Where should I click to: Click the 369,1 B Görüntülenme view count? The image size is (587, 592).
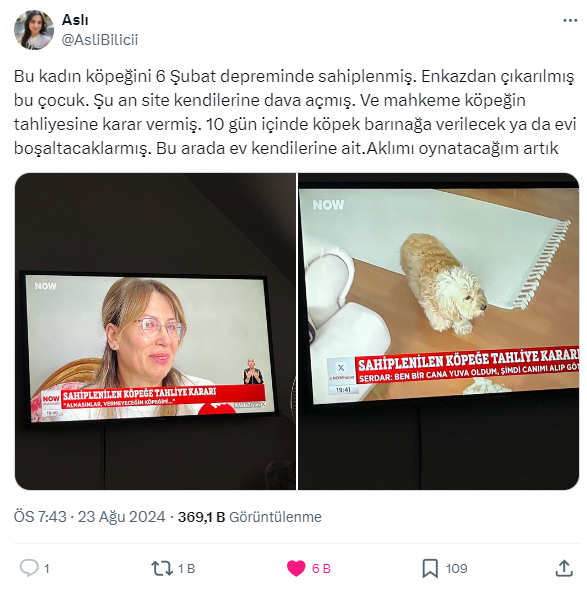(x=250, y=516)
